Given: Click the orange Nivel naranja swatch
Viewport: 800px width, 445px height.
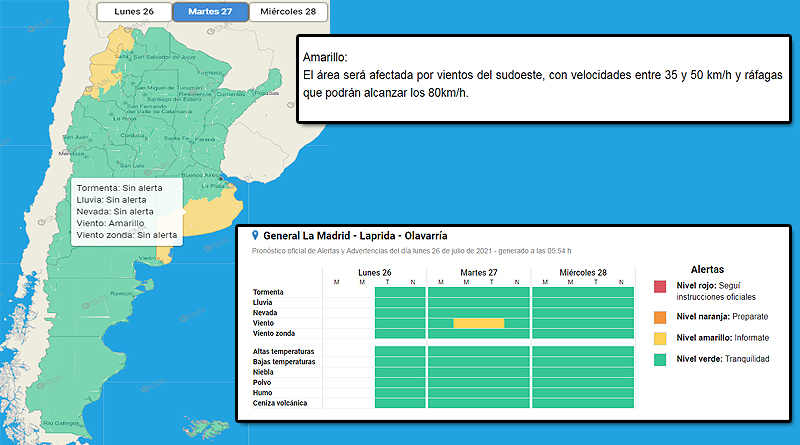Looking at the screenshot, I should tap(659, 314).
